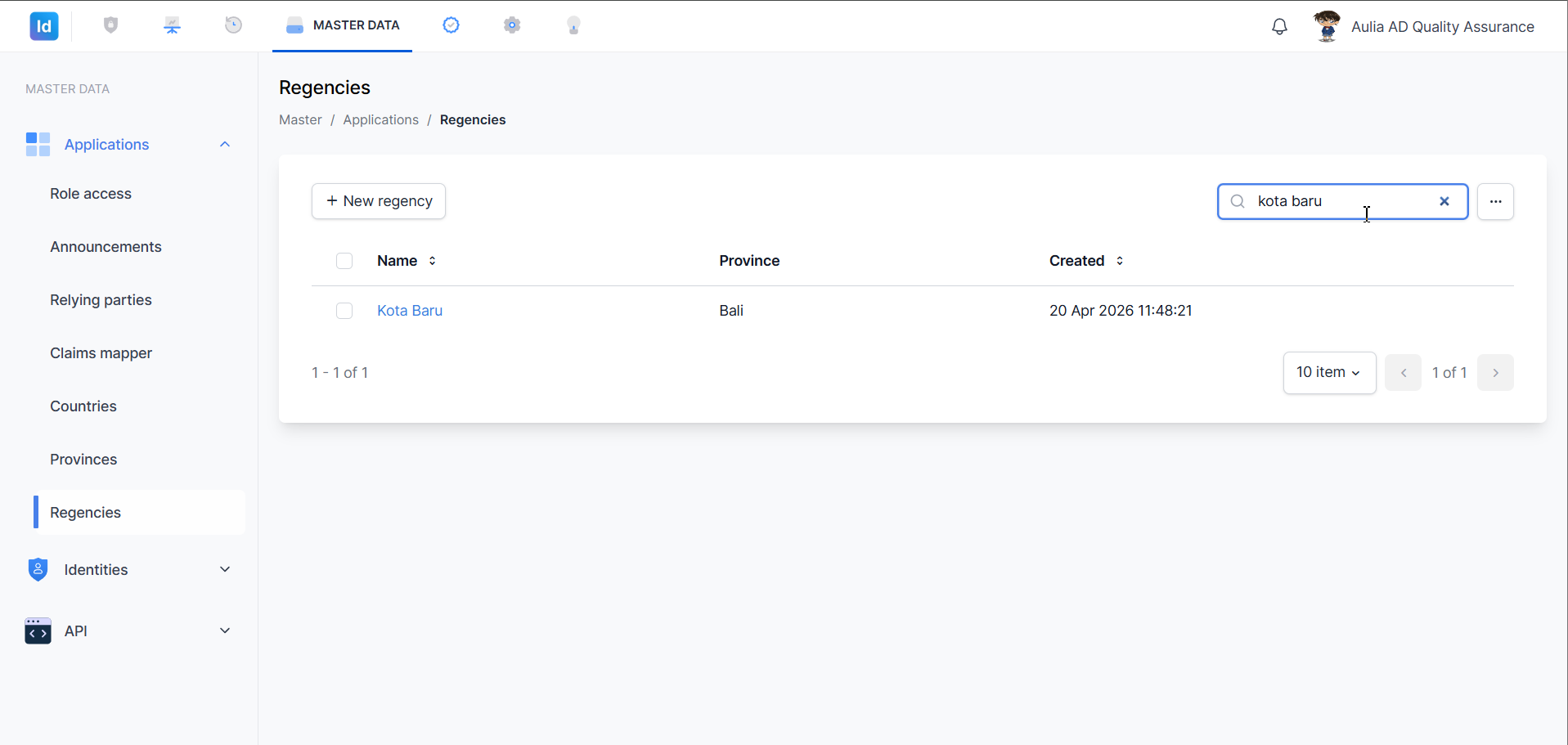Go to Applications breadcrumb
Screen dimensions: 1568x745
point(380,119)
